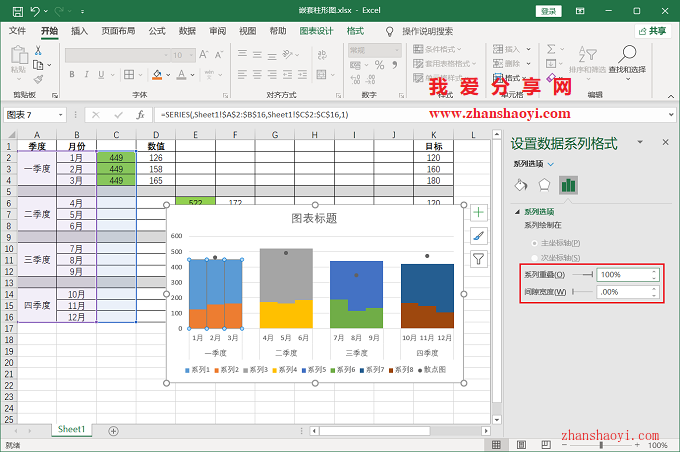Click the Chart Filters funnel button

pos(478,259)
